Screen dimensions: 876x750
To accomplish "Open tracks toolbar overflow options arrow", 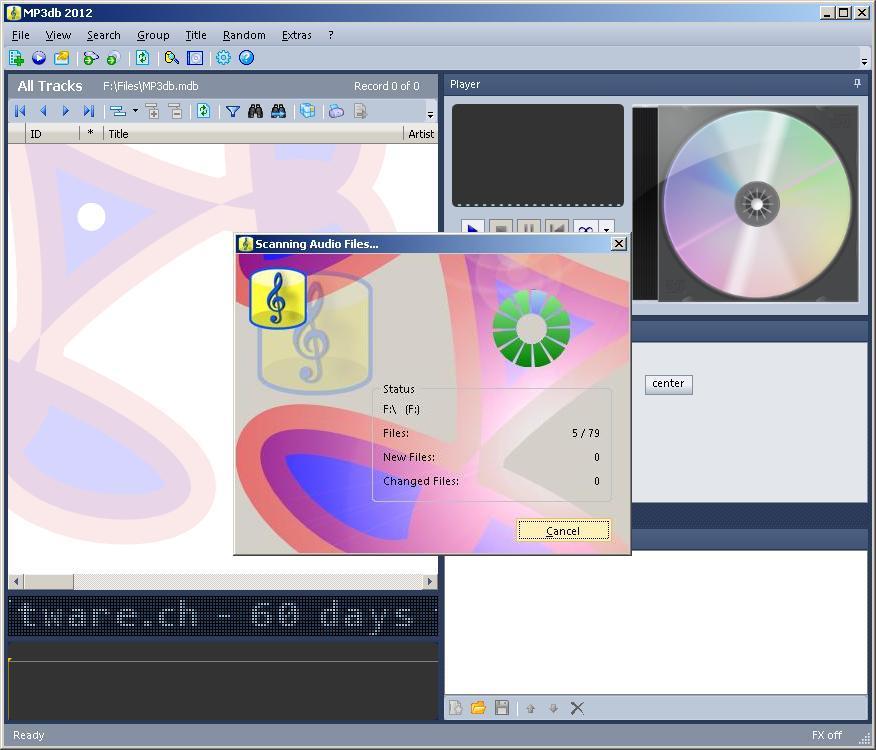I will (x=430, y=115).
